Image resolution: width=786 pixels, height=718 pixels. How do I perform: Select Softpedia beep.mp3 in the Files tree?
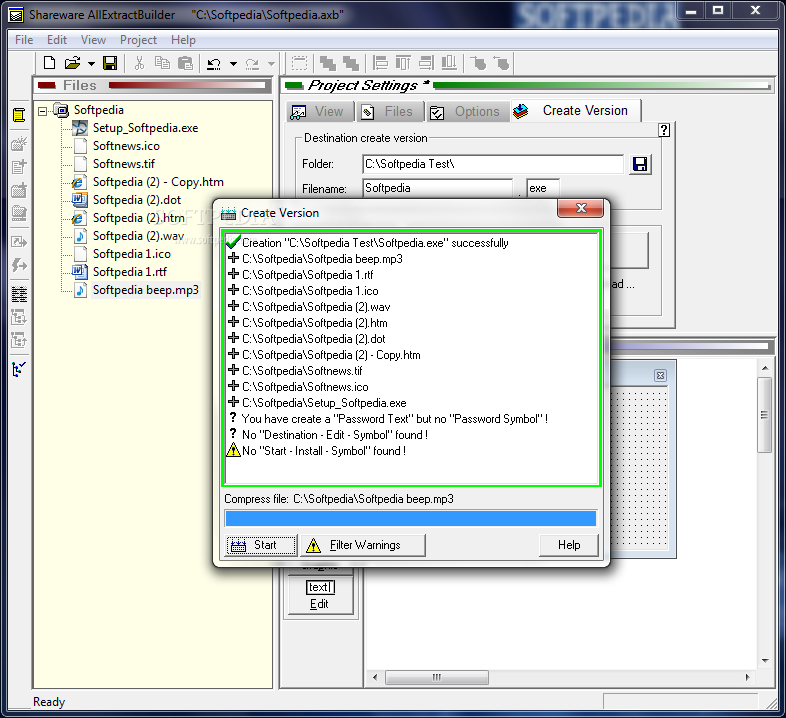click(x=145, y=290)
